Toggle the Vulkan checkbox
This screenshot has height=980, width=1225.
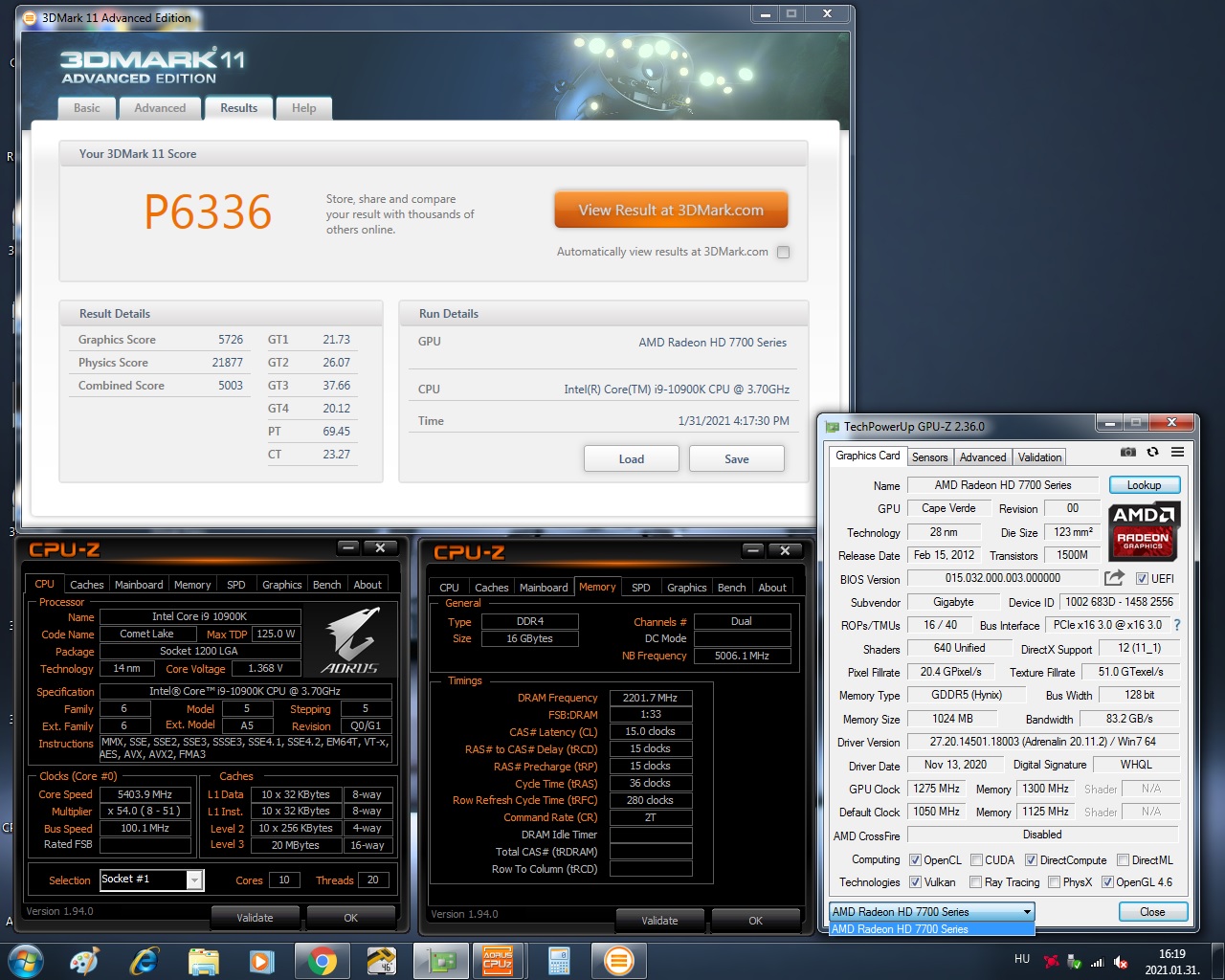[x=915, y=881]
